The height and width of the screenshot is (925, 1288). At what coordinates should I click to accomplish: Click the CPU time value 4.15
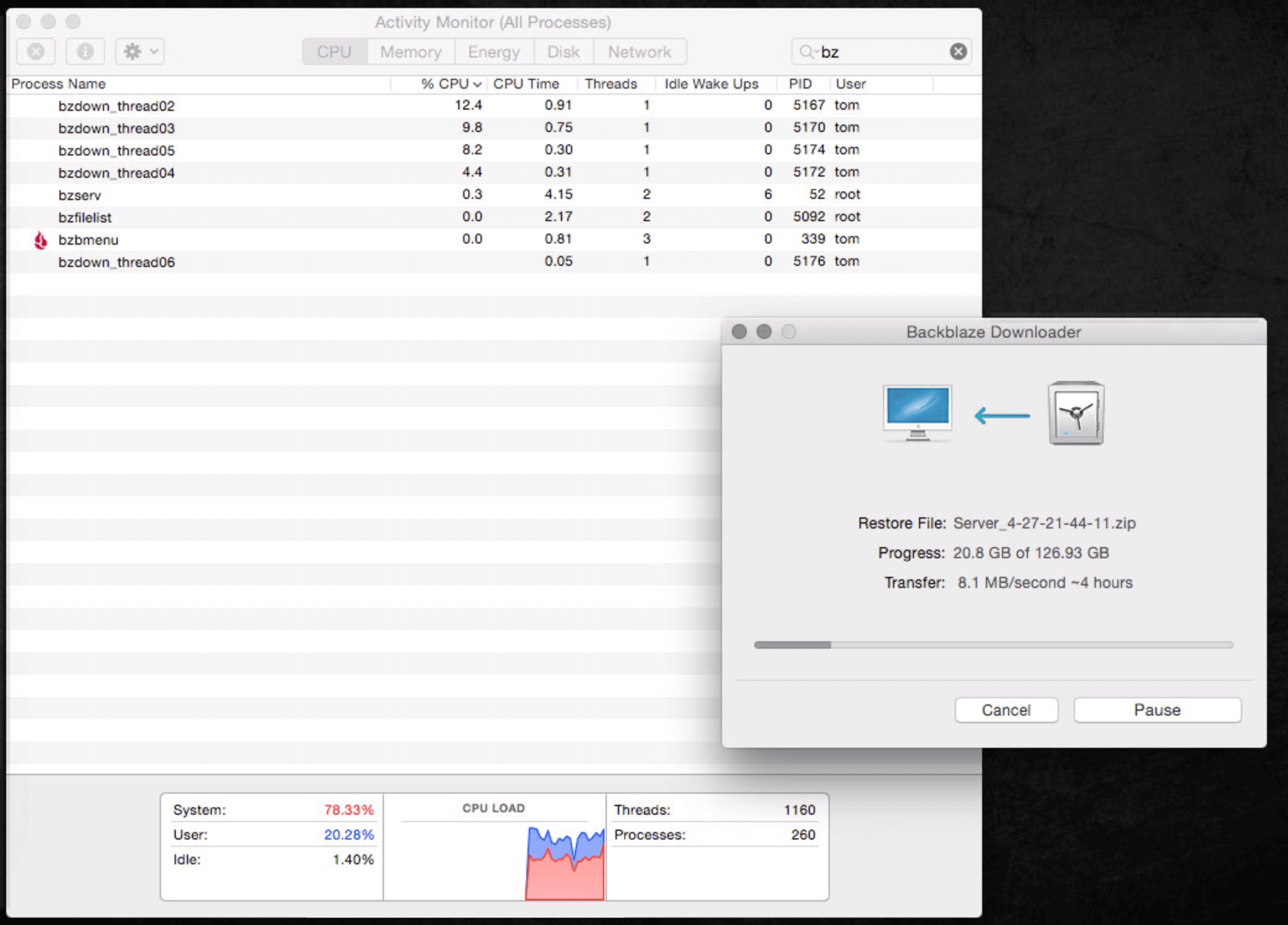tap(559, 195)
